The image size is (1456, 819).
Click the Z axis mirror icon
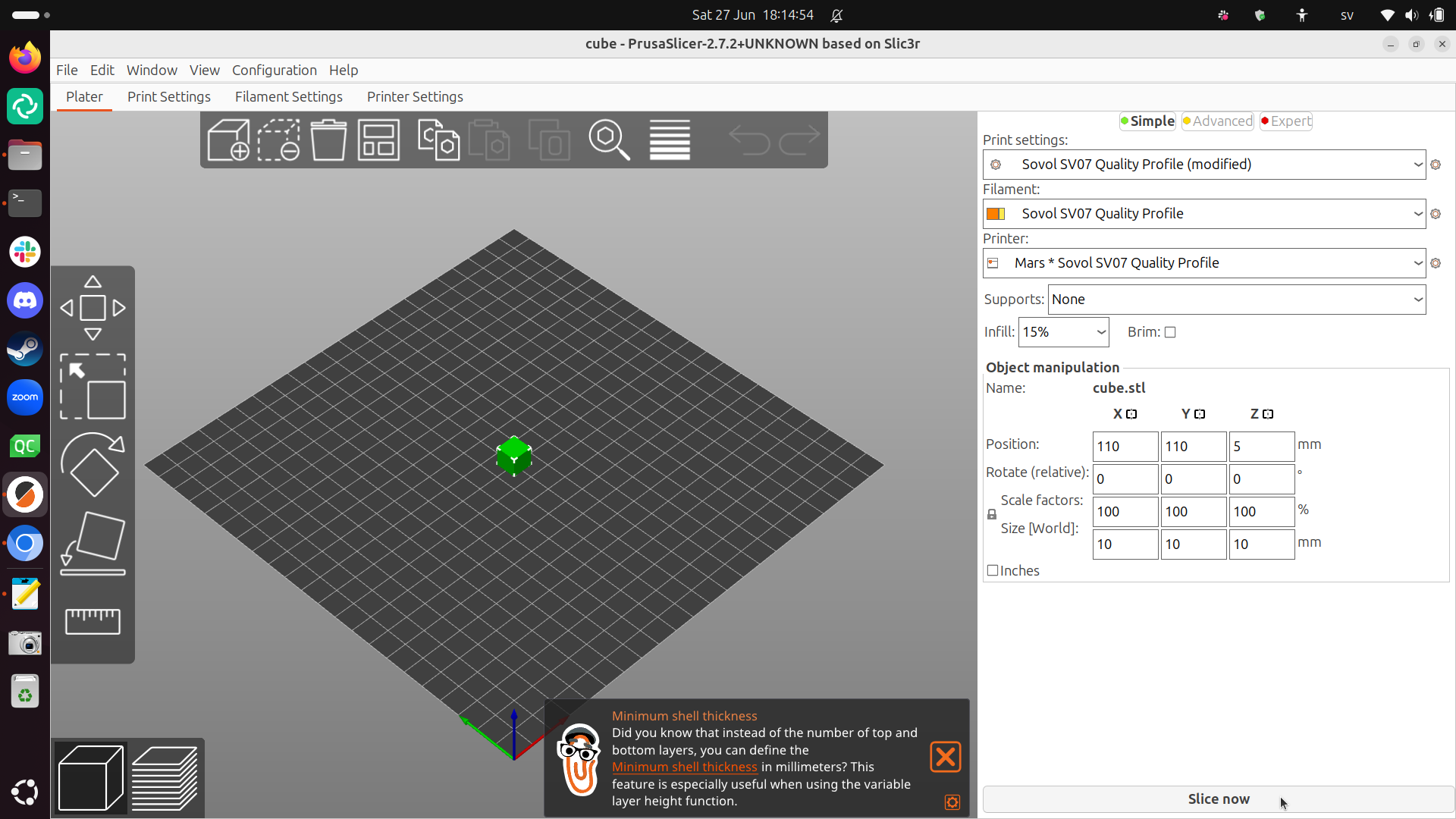tap(1268, 414)
